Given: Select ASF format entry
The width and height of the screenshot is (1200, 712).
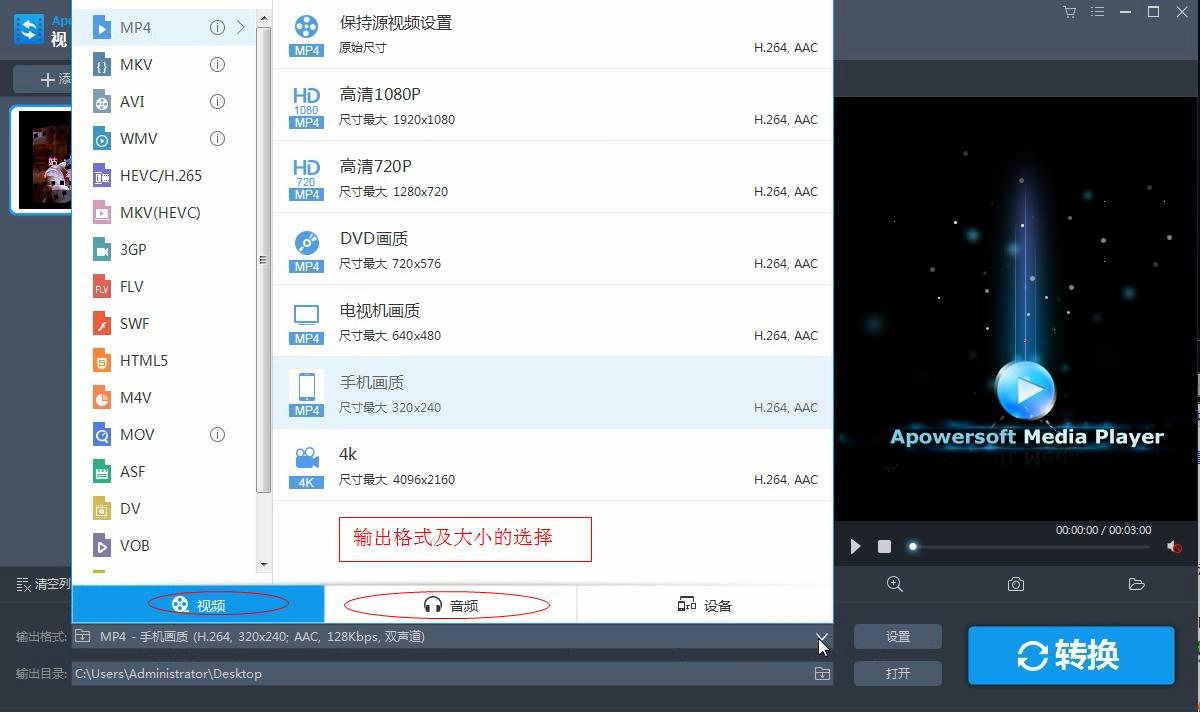Looking at the screenshot, I should pos(164,471).
